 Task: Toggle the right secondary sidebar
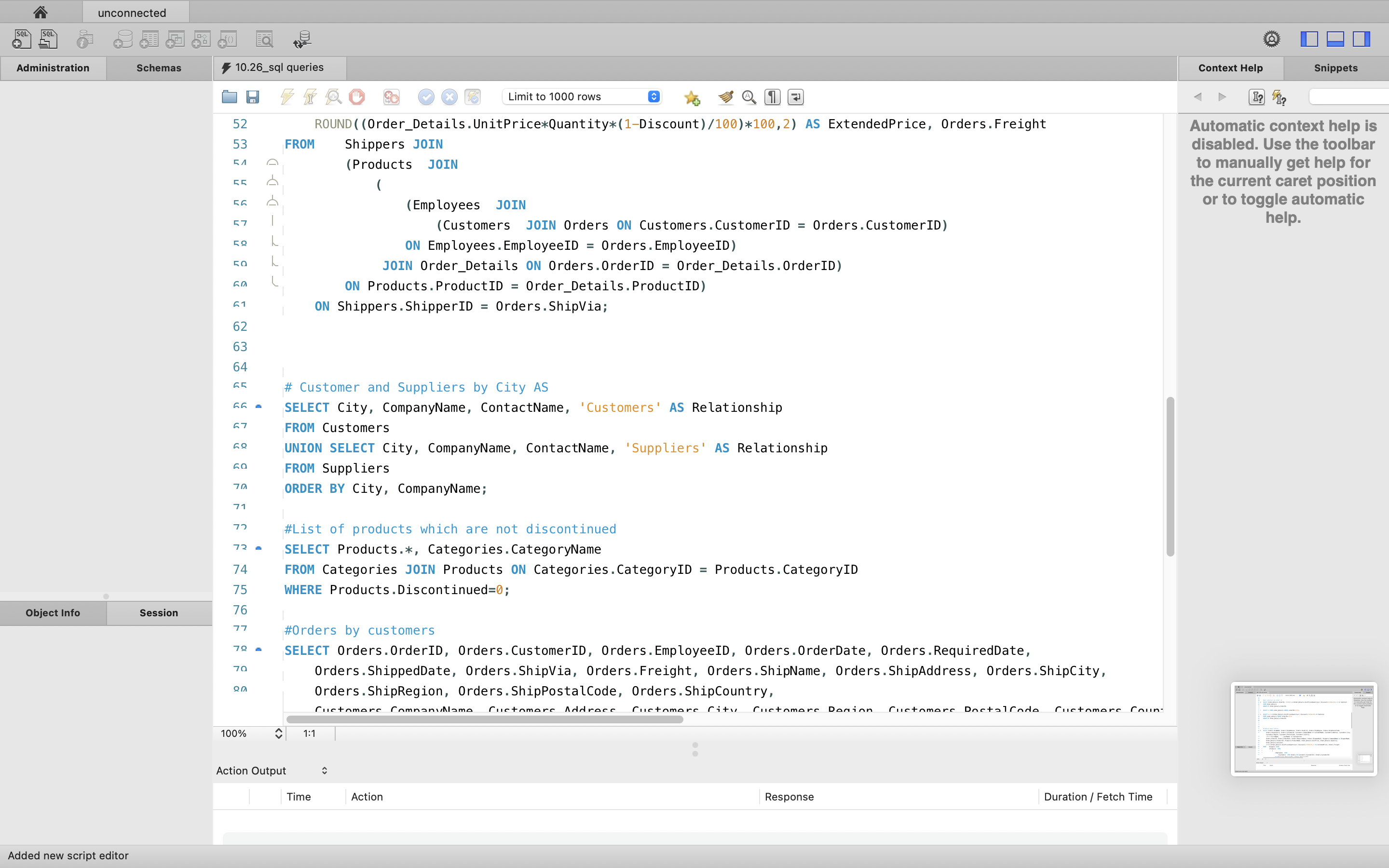tap(1361, 39)
